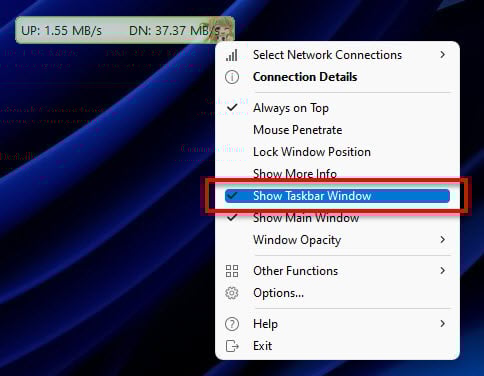Select Exit in the context menu
484x376 pixels.
click(x=263, y=346)
